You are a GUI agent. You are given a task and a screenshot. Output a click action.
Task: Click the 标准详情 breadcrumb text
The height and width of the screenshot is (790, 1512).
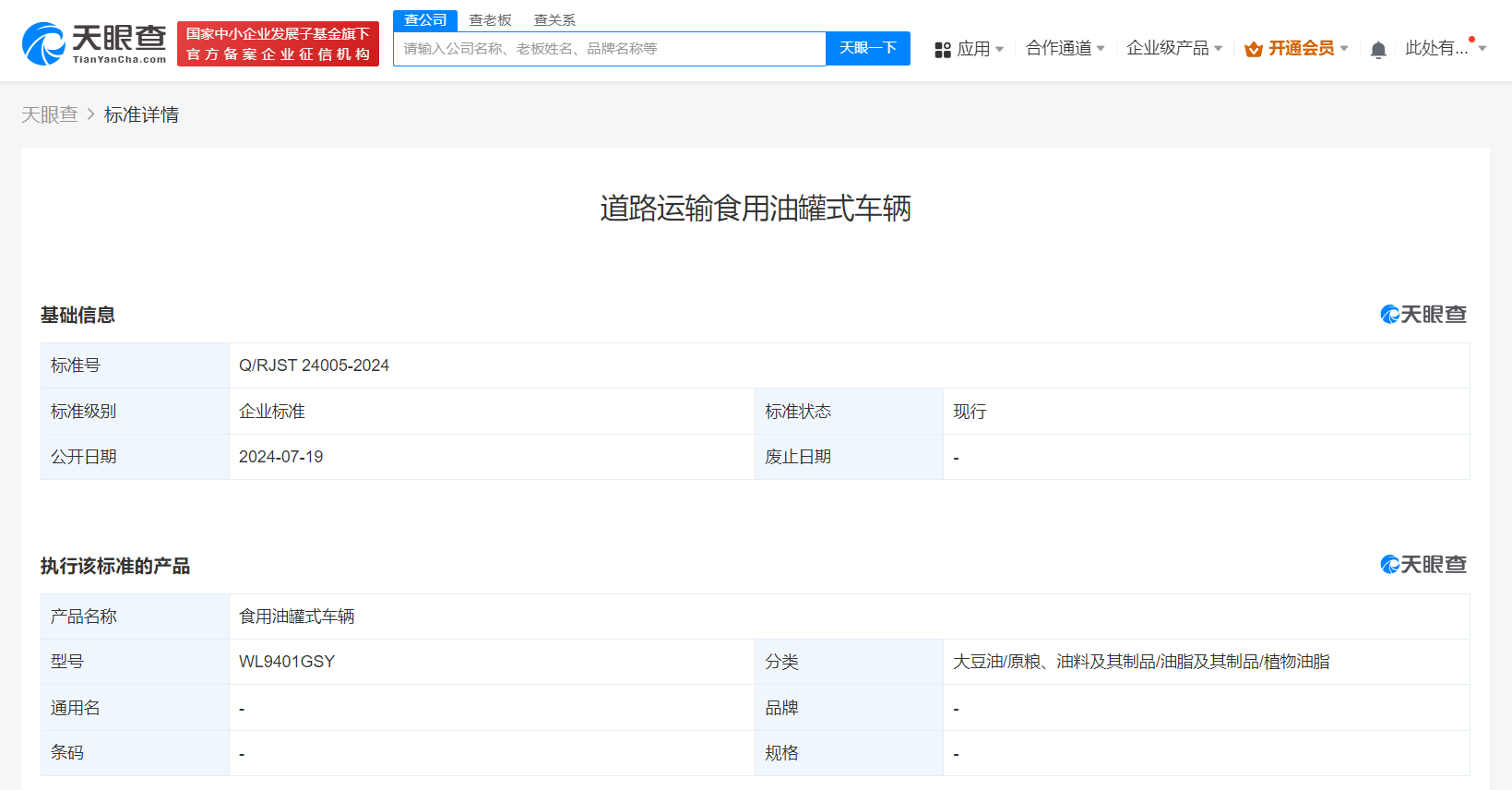pyautogui.click(x=141, y=114)
